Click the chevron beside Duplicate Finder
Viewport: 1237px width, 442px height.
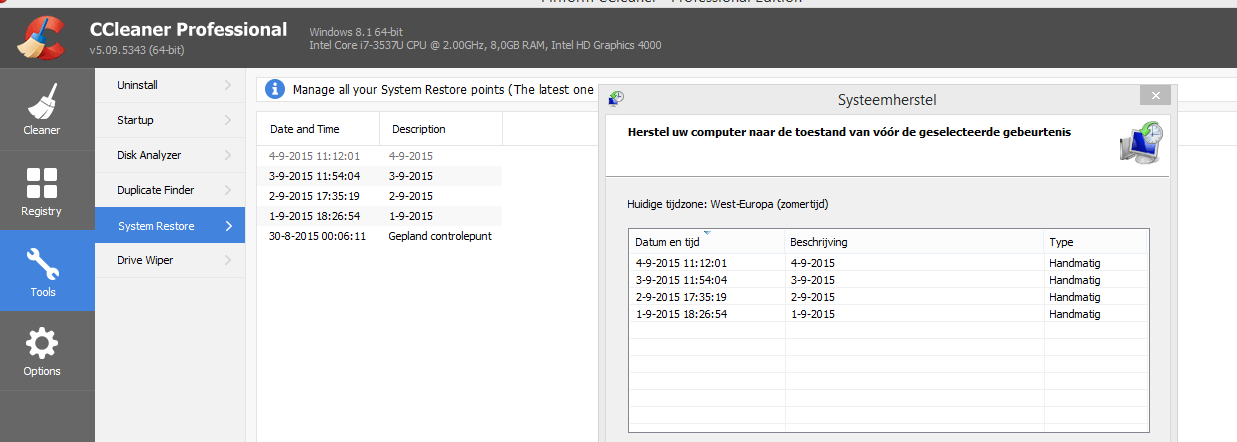click(x=228, y=190)
